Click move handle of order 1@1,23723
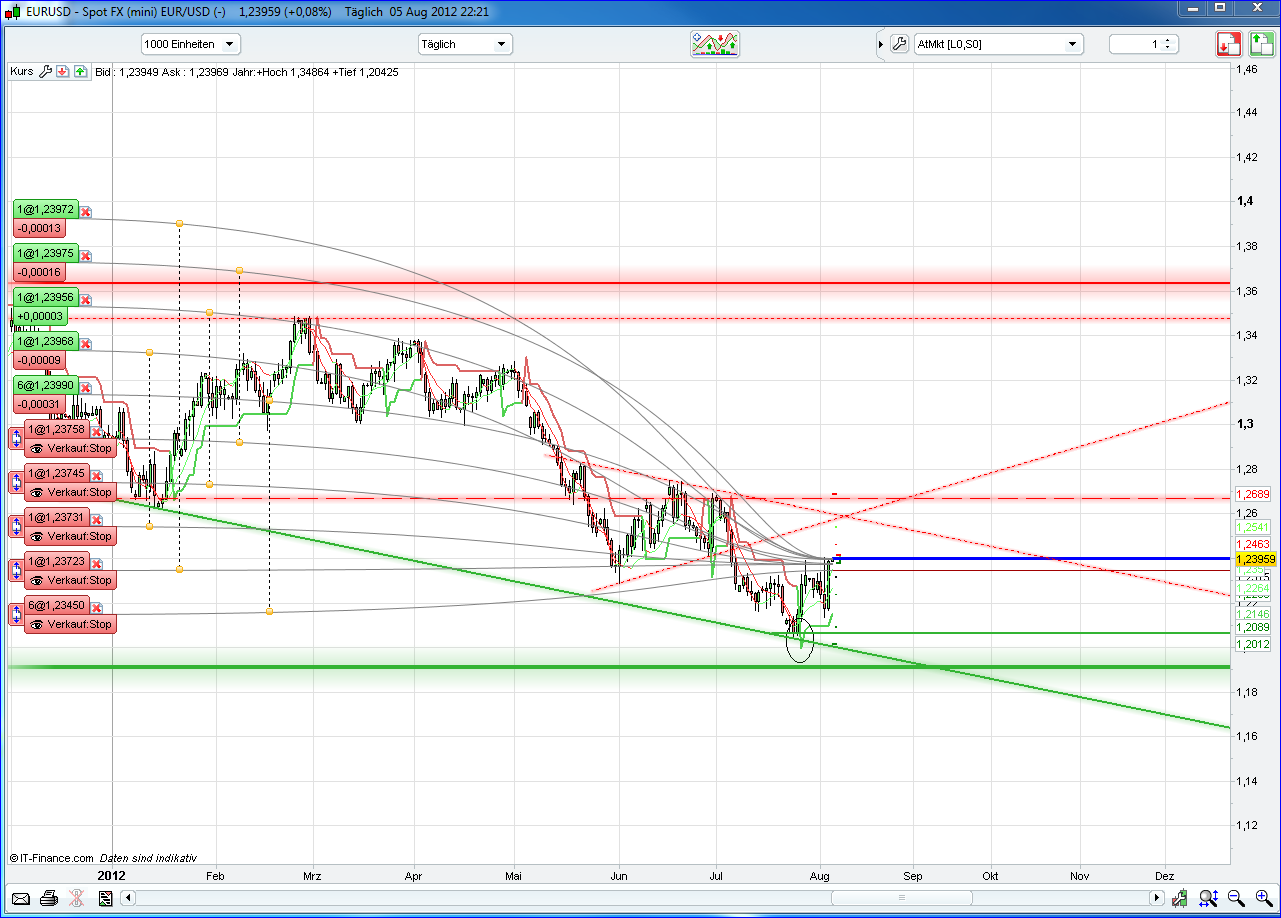 (x=16, y=570)
